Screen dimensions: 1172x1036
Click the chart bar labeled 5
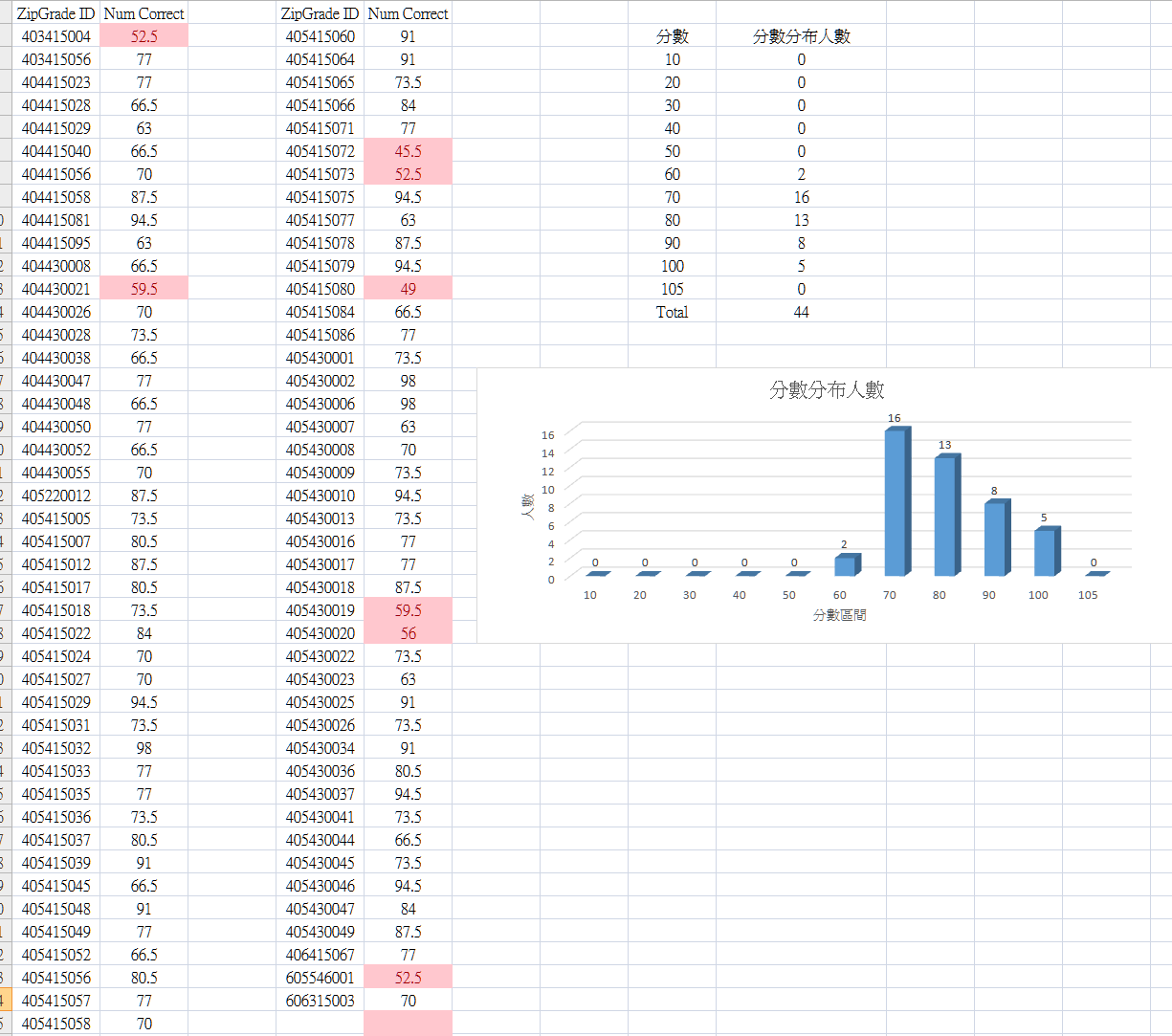(x=1046, y=552)
